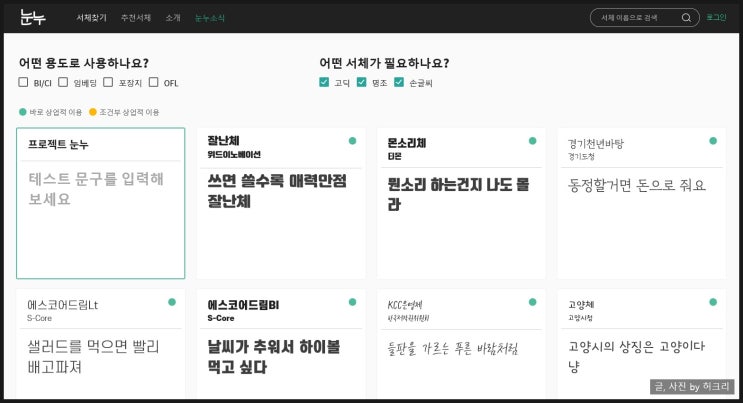Click the green dot on 경기천년바탕 card
The height and width of the screenshot is (403, 743).
713,141
